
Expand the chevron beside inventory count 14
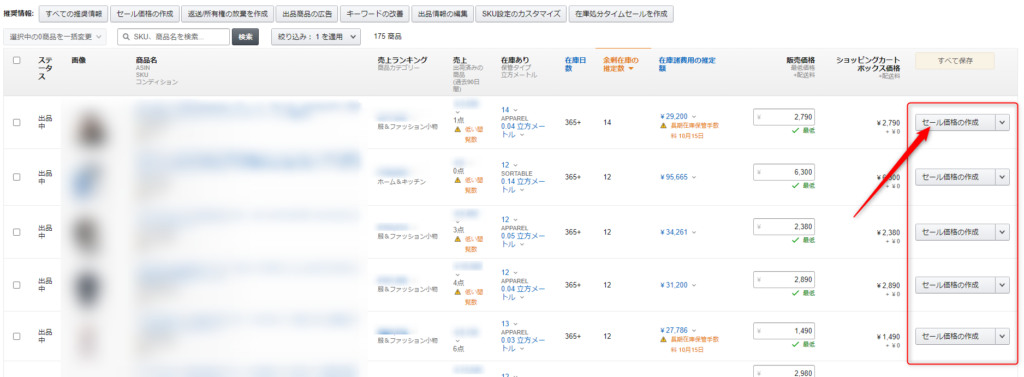pyautogui.click(x=515, y=110)
